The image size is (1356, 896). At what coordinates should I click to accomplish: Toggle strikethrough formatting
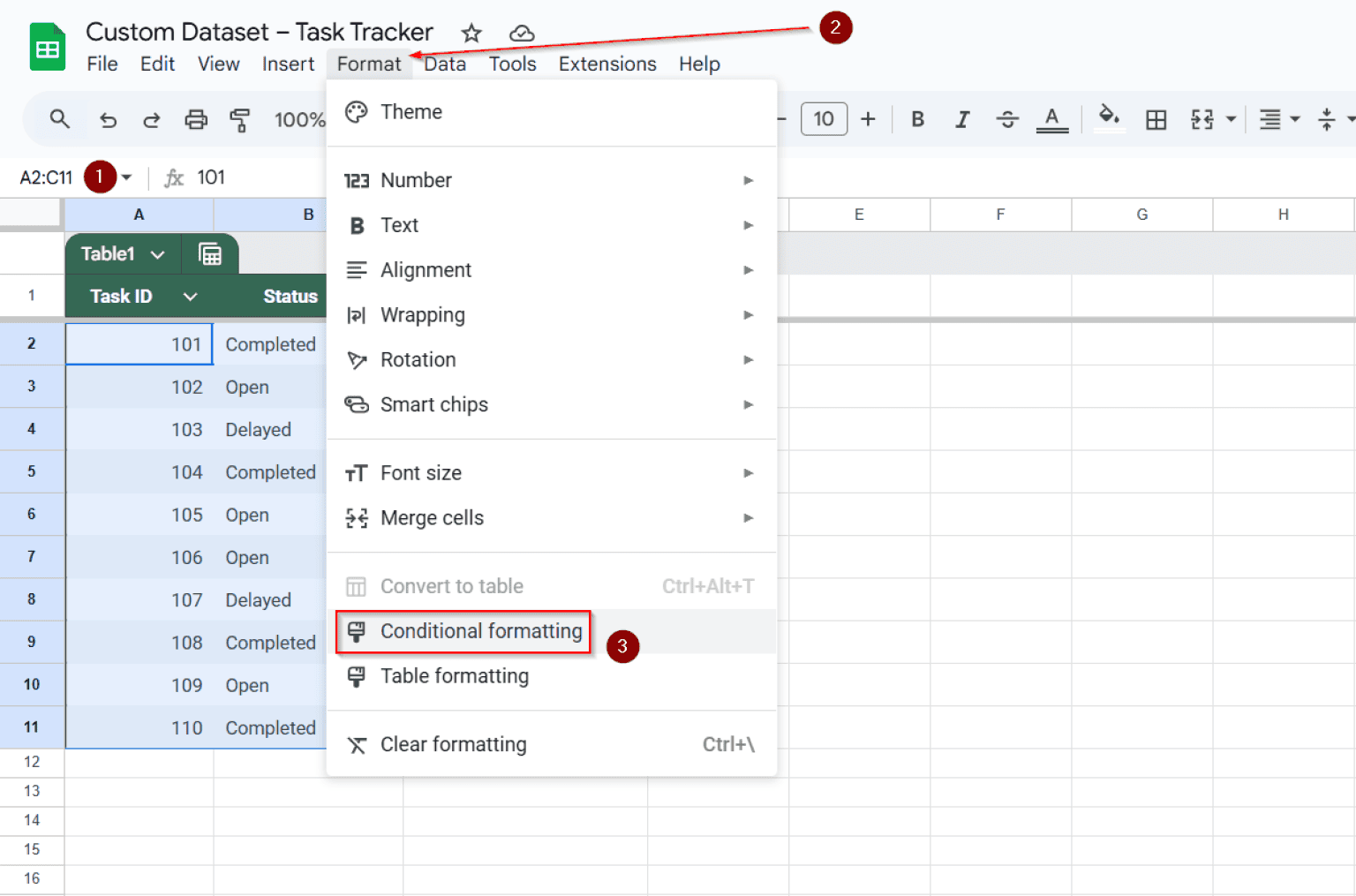1007,119
